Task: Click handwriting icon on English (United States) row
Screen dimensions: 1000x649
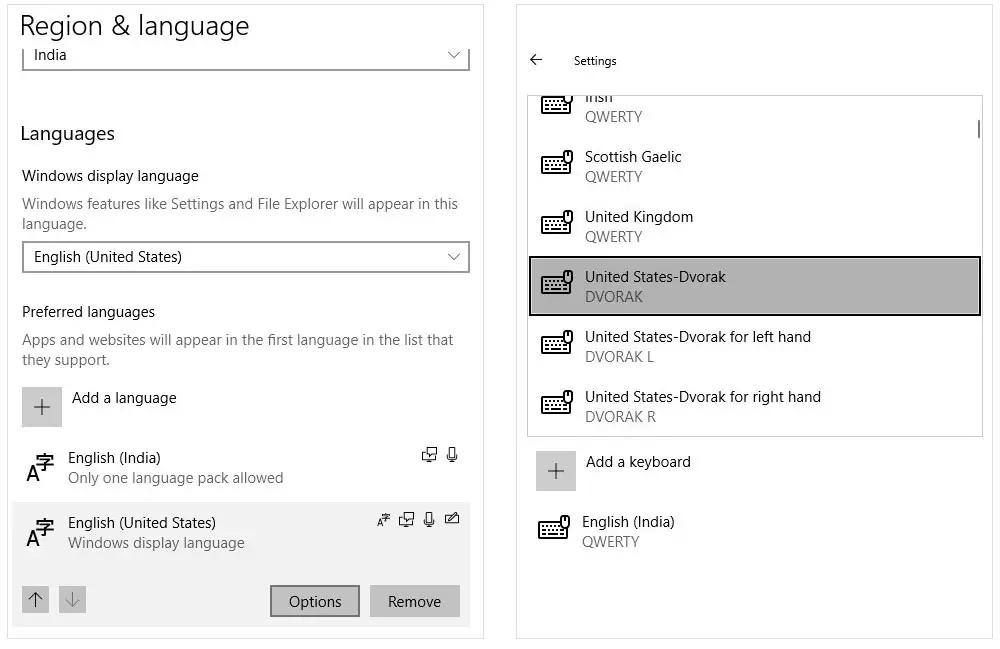Action: pyautogui.click(x=452, y=518)
